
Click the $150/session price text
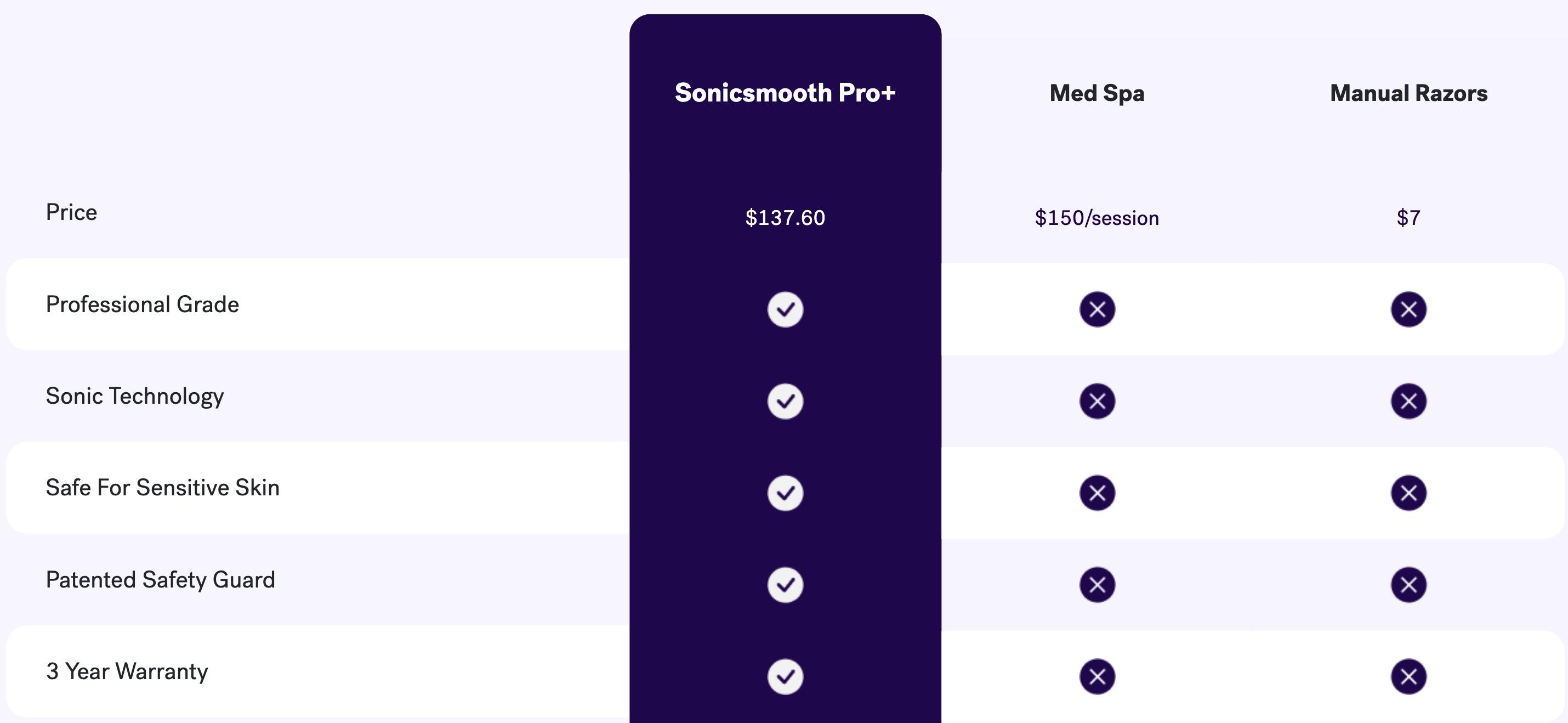click(1097, 217)
